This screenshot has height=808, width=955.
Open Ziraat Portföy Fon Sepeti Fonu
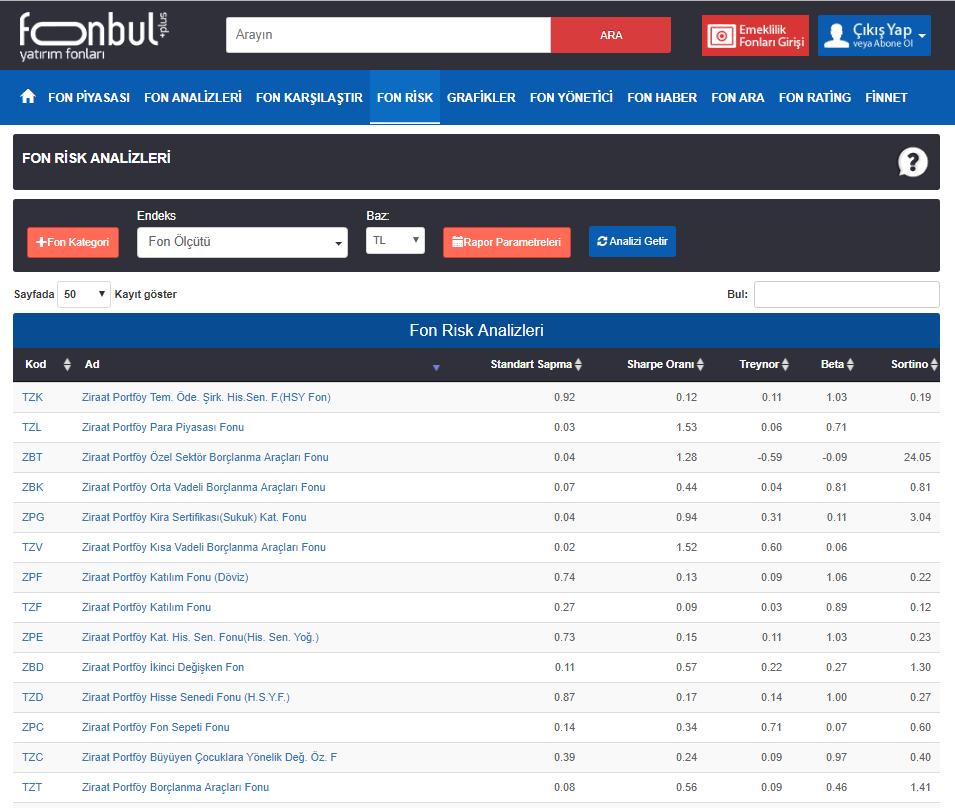tap(156, 727)
